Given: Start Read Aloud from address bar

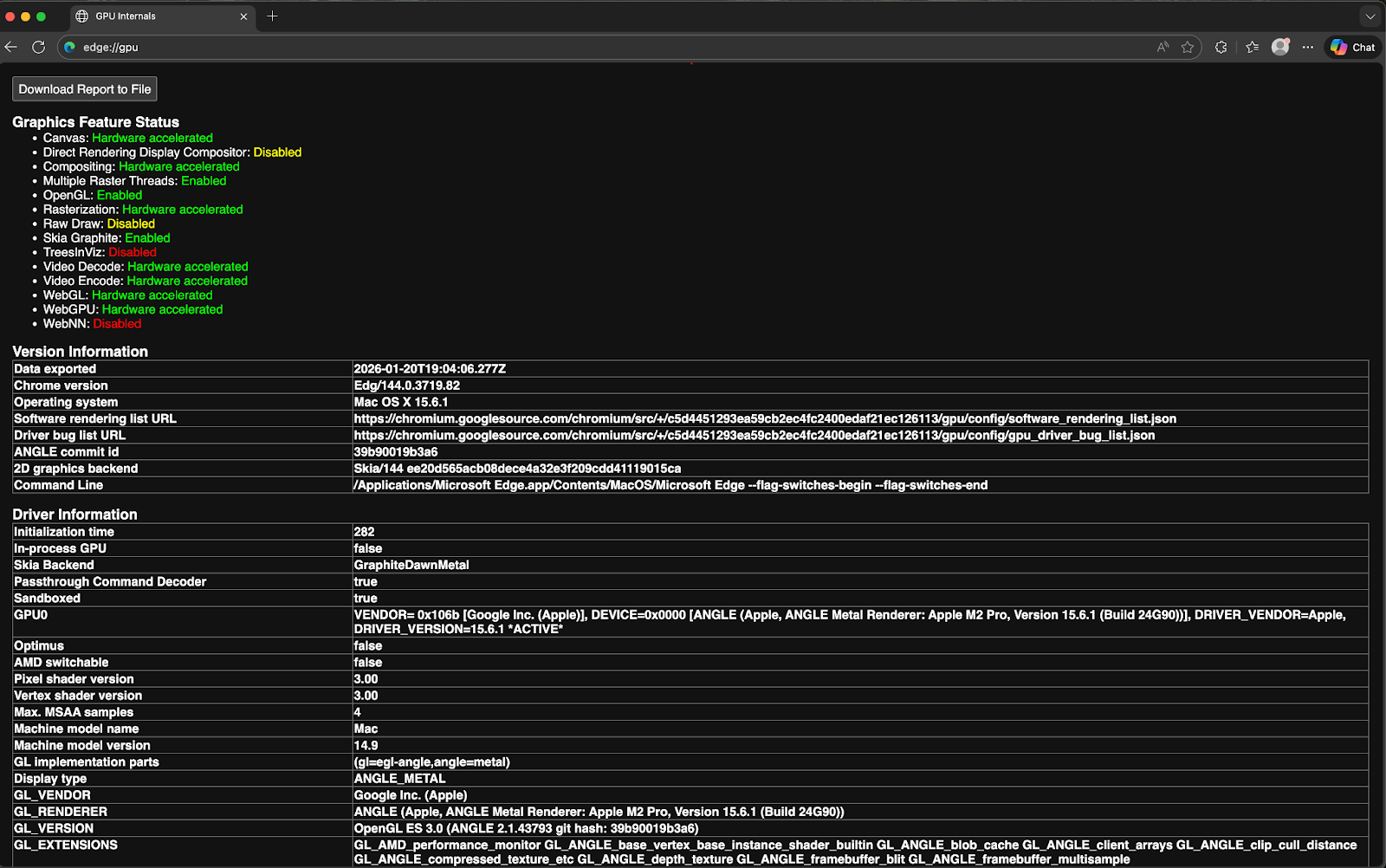Looking at the screenshot, I should (x=1163, y=48).
